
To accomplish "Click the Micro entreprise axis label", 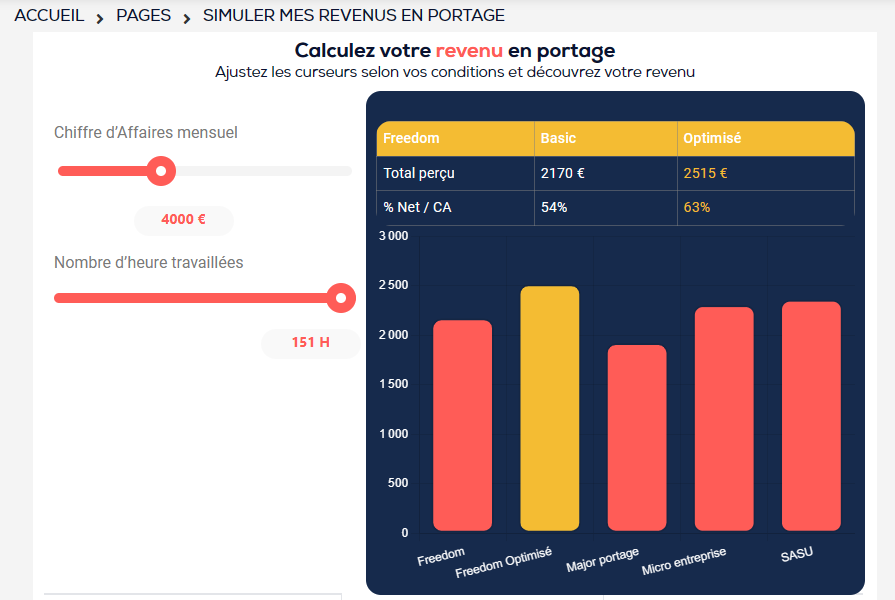I will [x=684, y=561].
